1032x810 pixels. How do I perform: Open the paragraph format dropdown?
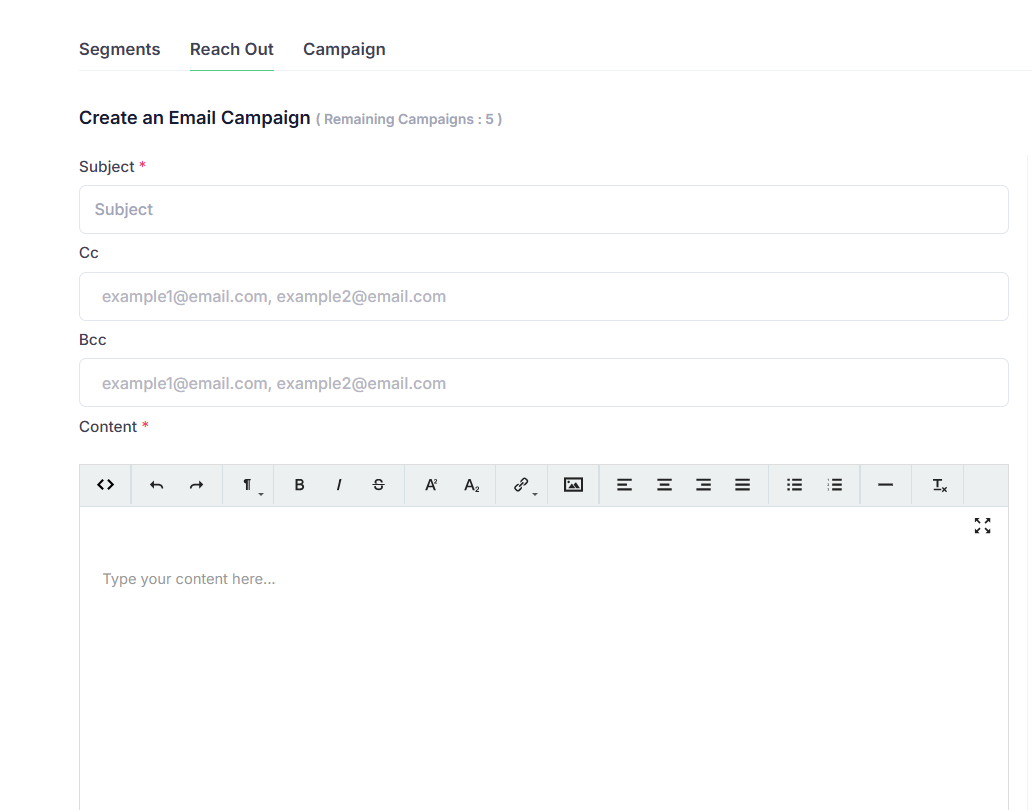pos(248,485)
